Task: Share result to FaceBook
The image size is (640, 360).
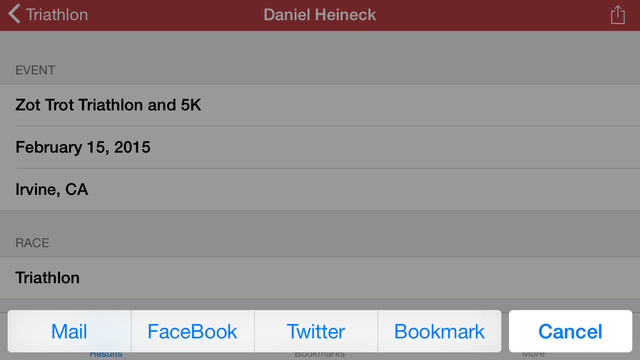Action: click(x=193, y=331)
